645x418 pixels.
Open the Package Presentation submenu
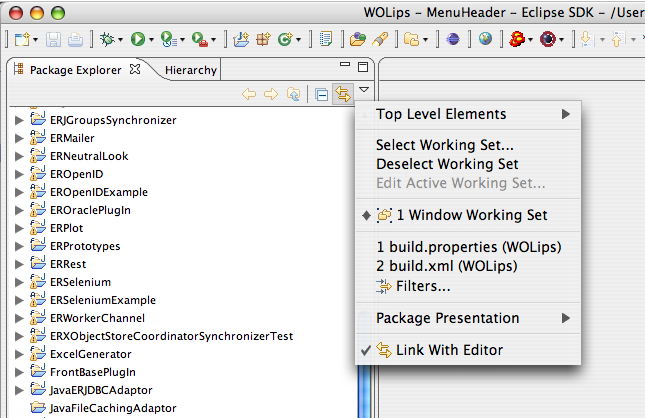pyautogui.click(x=469, y=318)
